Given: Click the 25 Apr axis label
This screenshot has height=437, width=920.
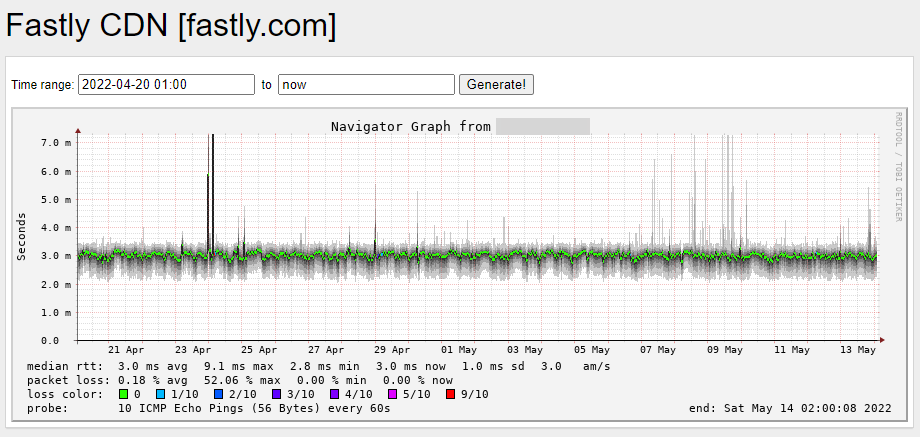Looking at the screenshot, I should [x=259, y=350].
